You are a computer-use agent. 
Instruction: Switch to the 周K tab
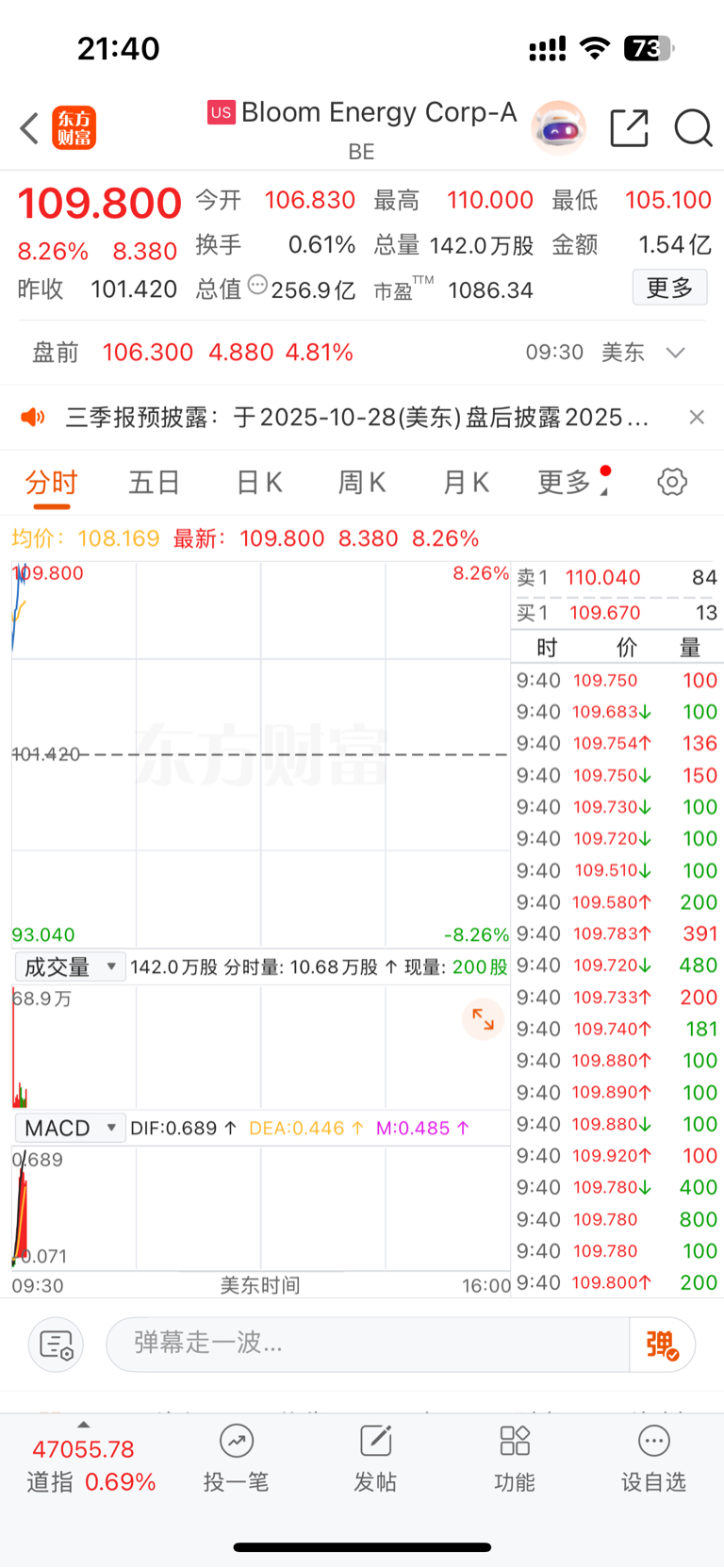[x=362, y=483]
